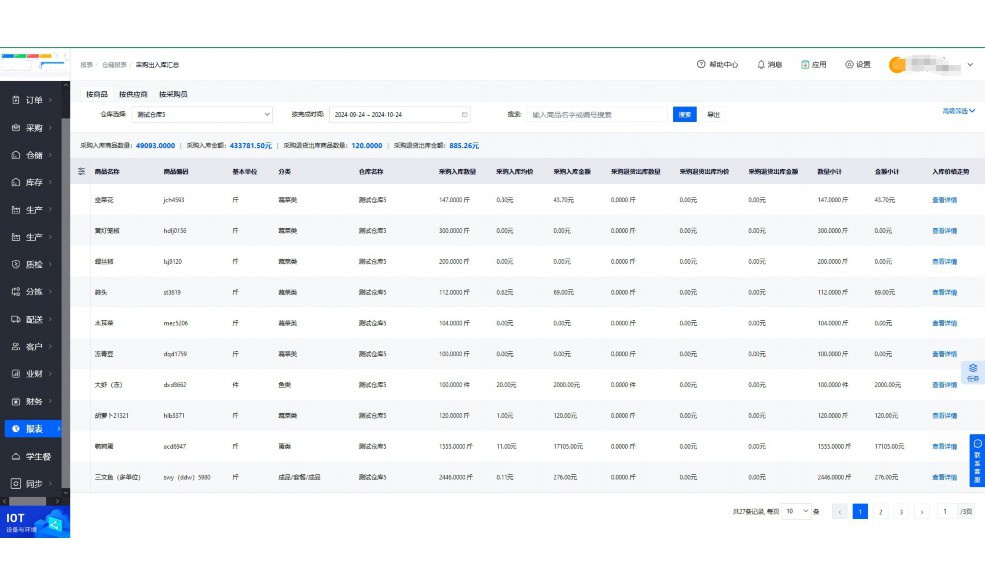Click 查看详情 link for 金翠花 row

(944, 200)
